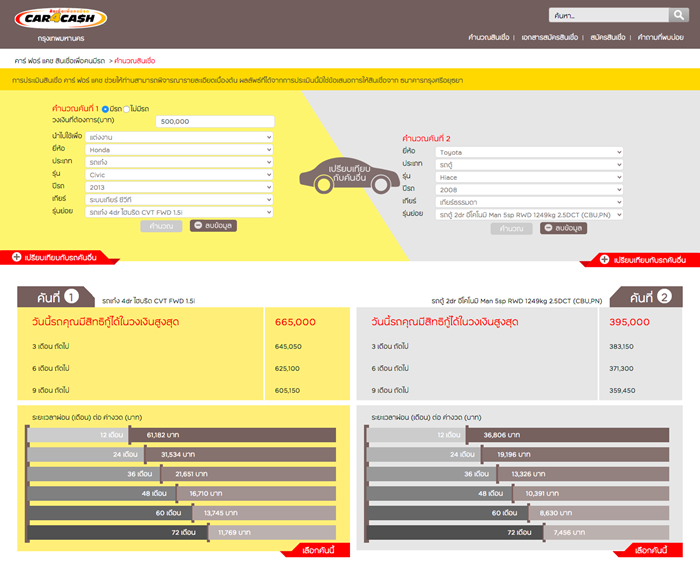This screenshot has height=565, width=700.
Task: Open the Hiace model dropdown
Action: 529,177
